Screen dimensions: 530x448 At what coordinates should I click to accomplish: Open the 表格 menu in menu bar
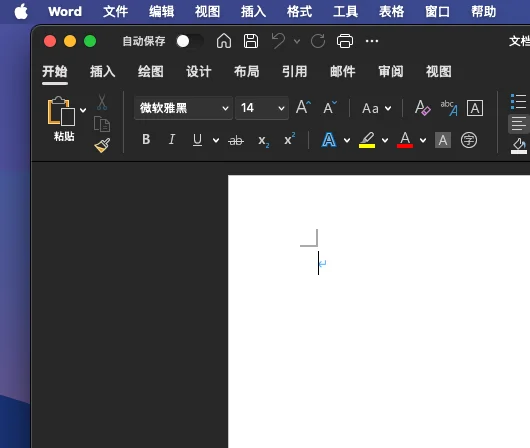[x=391, y=12]
